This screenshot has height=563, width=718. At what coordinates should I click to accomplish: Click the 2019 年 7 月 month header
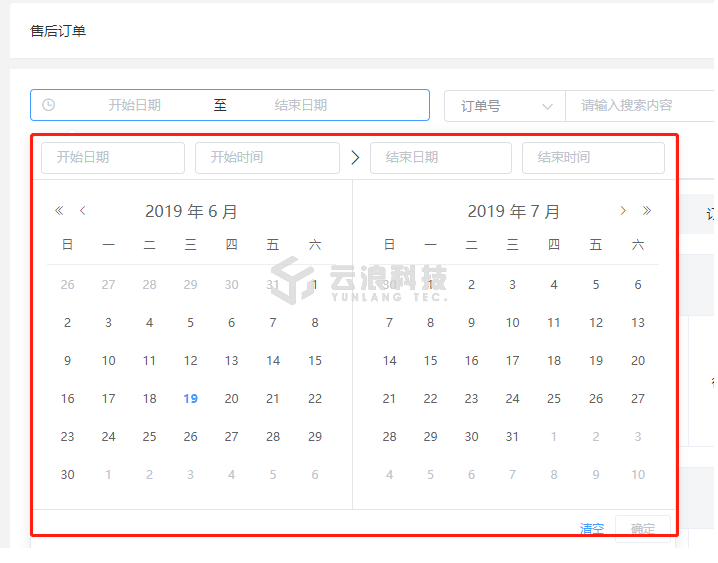click(x=514, y=212)
